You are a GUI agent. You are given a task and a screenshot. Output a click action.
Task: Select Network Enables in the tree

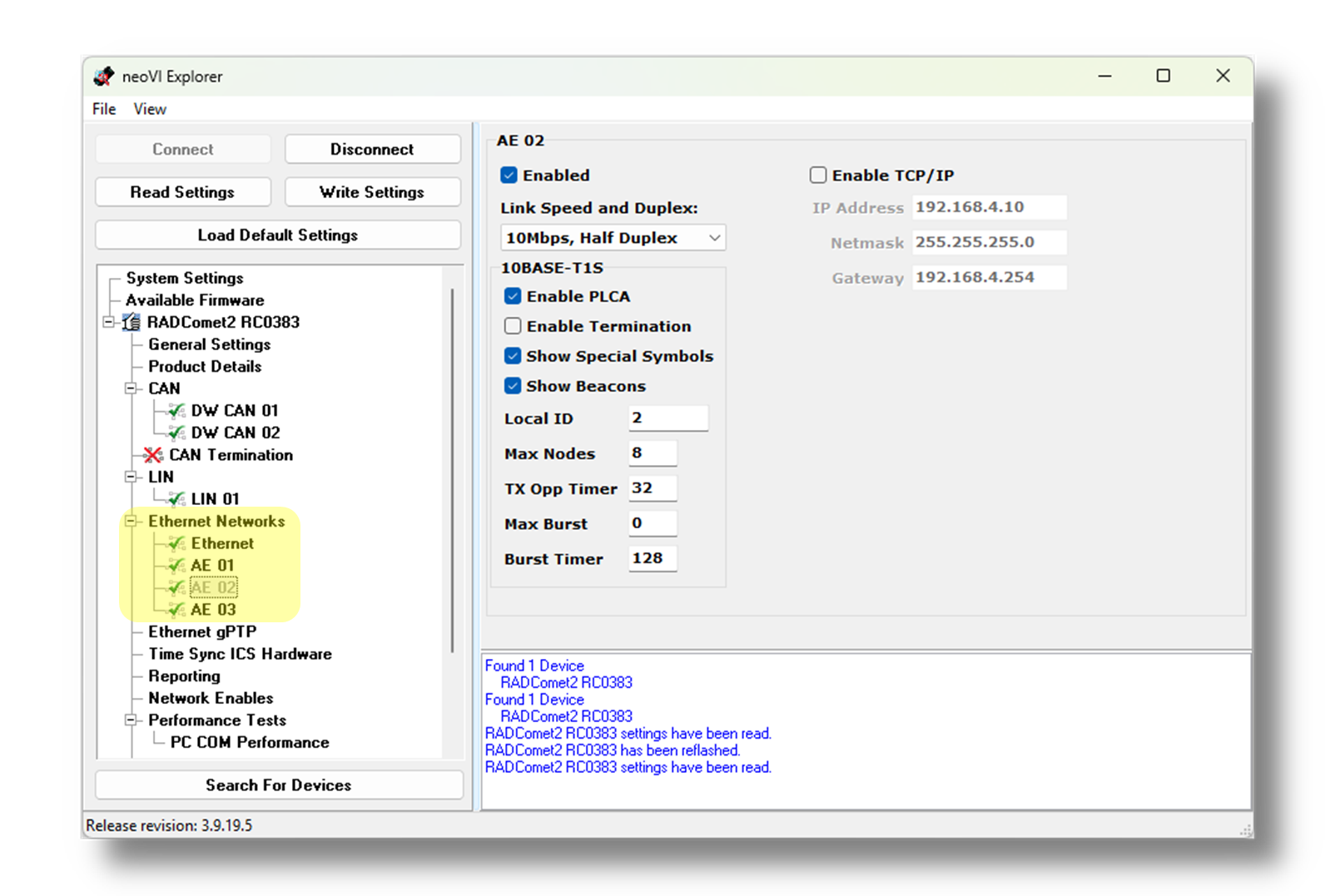(211, 698)
